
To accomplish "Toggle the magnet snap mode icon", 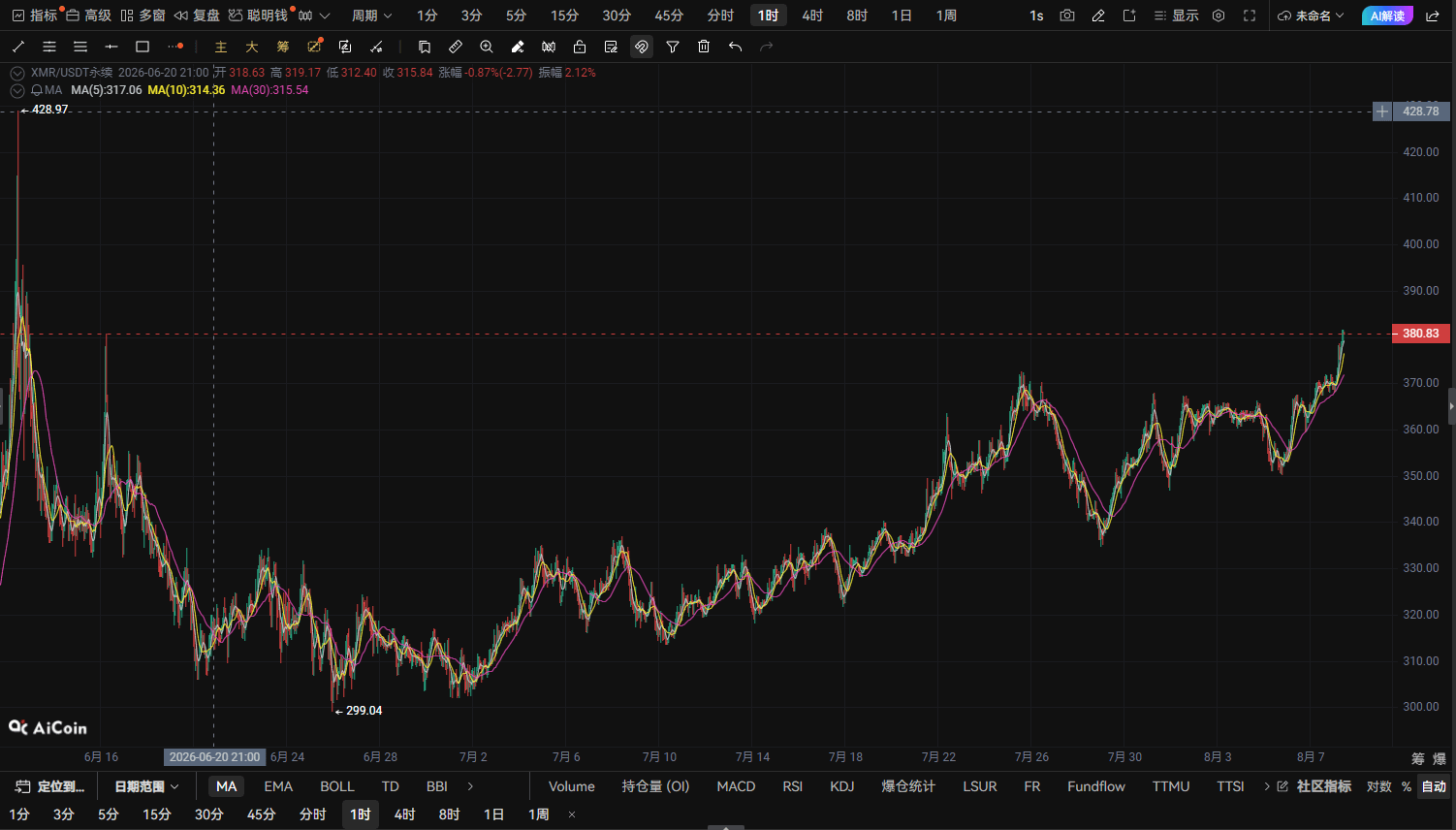I will click(x=642, y=47).
